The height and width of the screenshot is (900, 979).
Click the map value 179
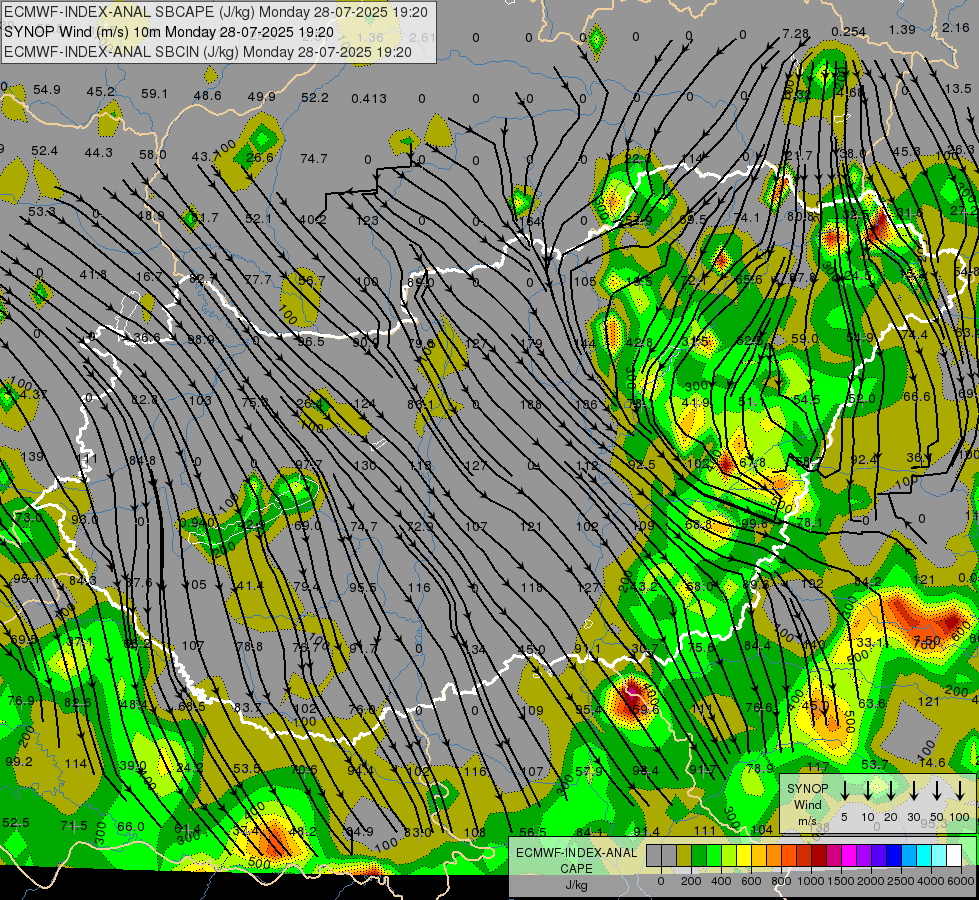click(531, 344)
